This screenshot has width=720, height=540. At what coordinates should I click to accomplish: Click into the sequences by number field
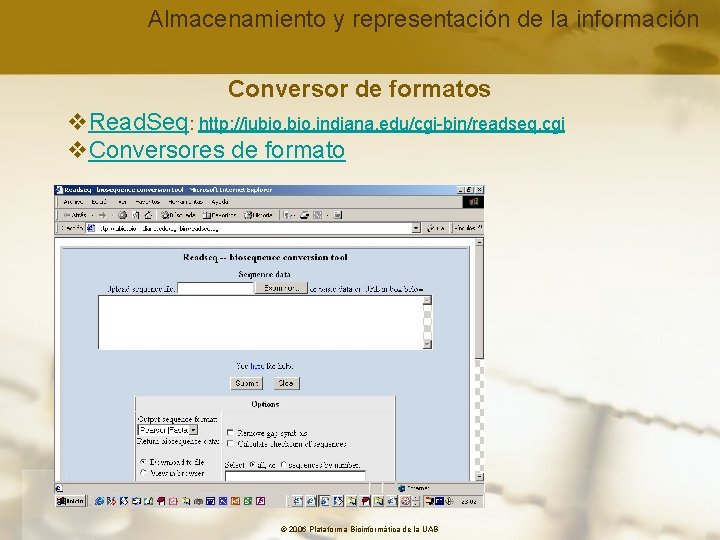click(x=295, y=476)
